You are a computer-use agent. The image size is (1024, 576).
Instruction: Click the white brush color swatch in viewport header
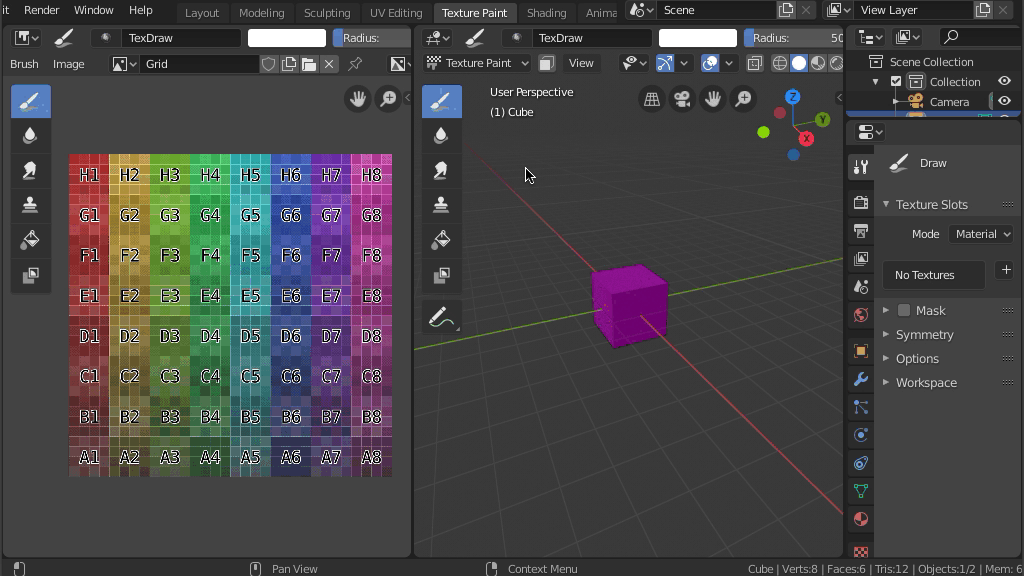click(x=697, y=38)
